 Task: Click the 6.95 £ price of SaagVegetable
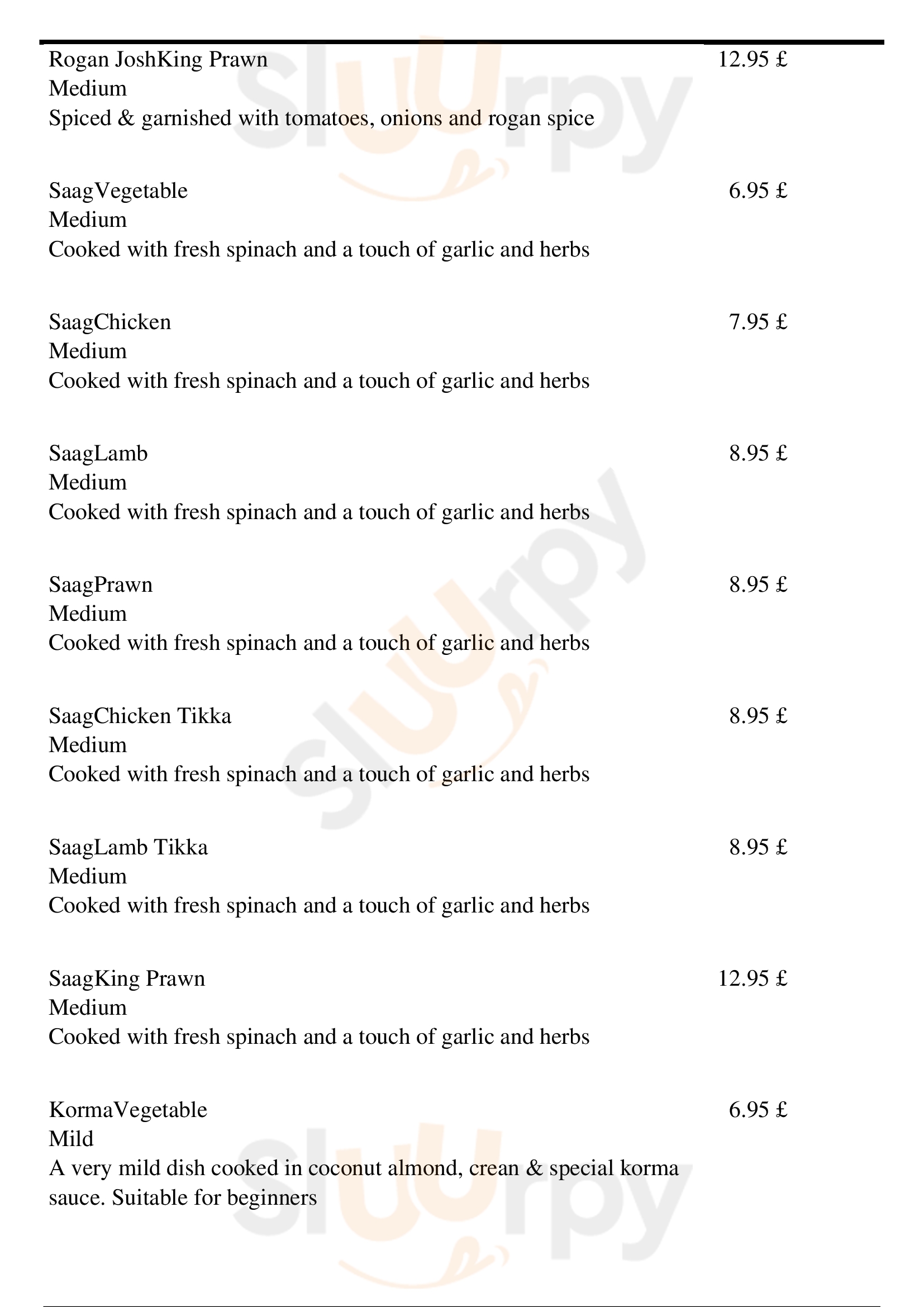coord(758,191)
